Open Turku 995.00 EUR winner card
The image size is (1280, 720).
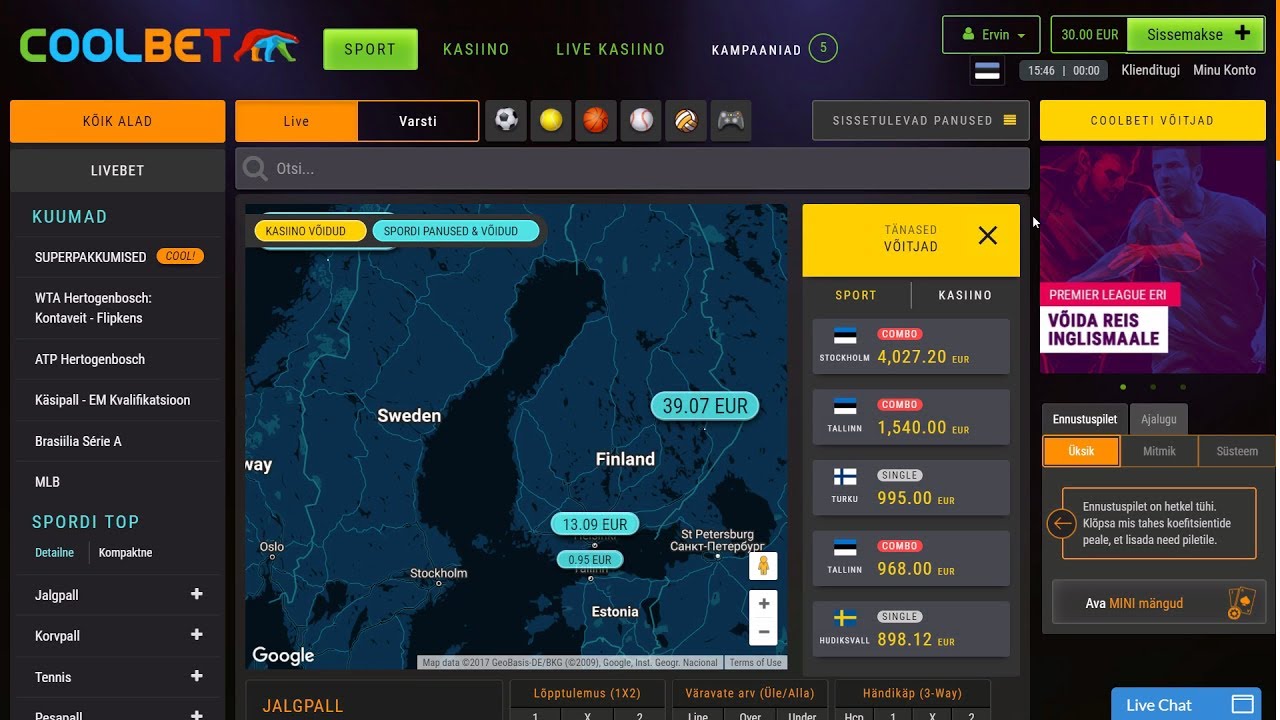[x=911, y=488]
